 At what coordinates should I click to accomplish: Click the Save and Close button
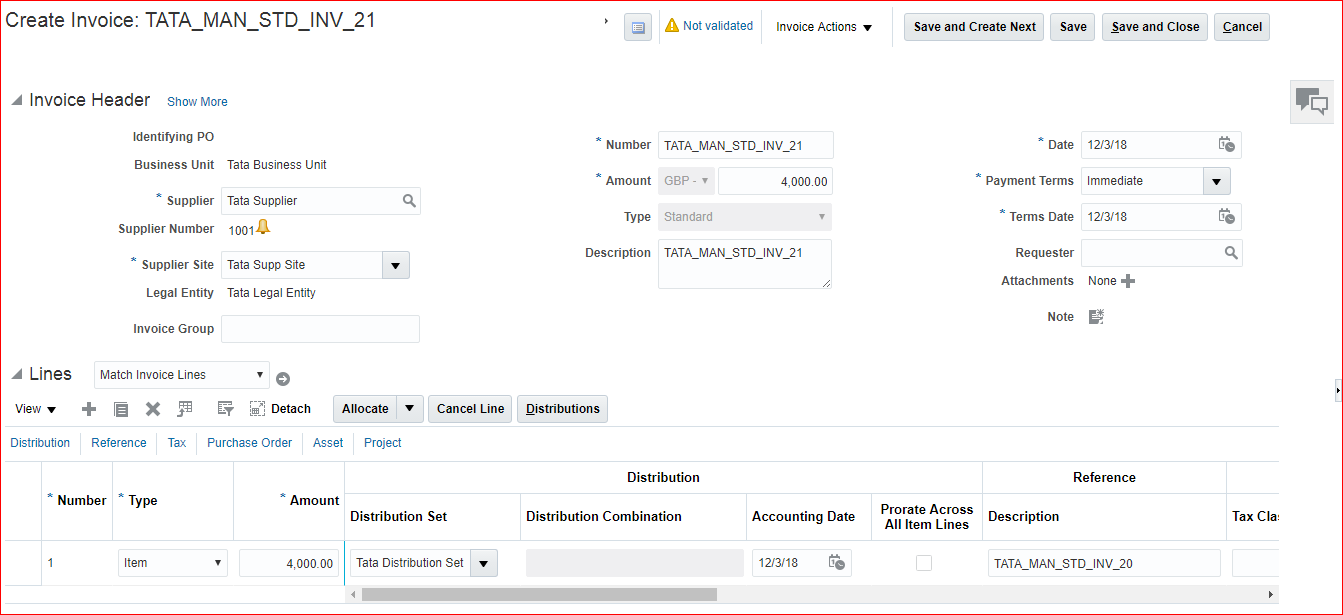[x=1155, y=27]
